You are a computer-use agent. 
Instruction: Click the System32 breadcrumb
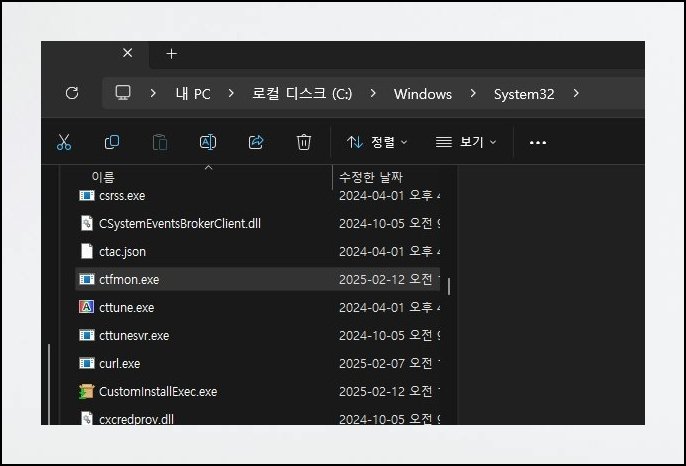click(x=524, y=94)
